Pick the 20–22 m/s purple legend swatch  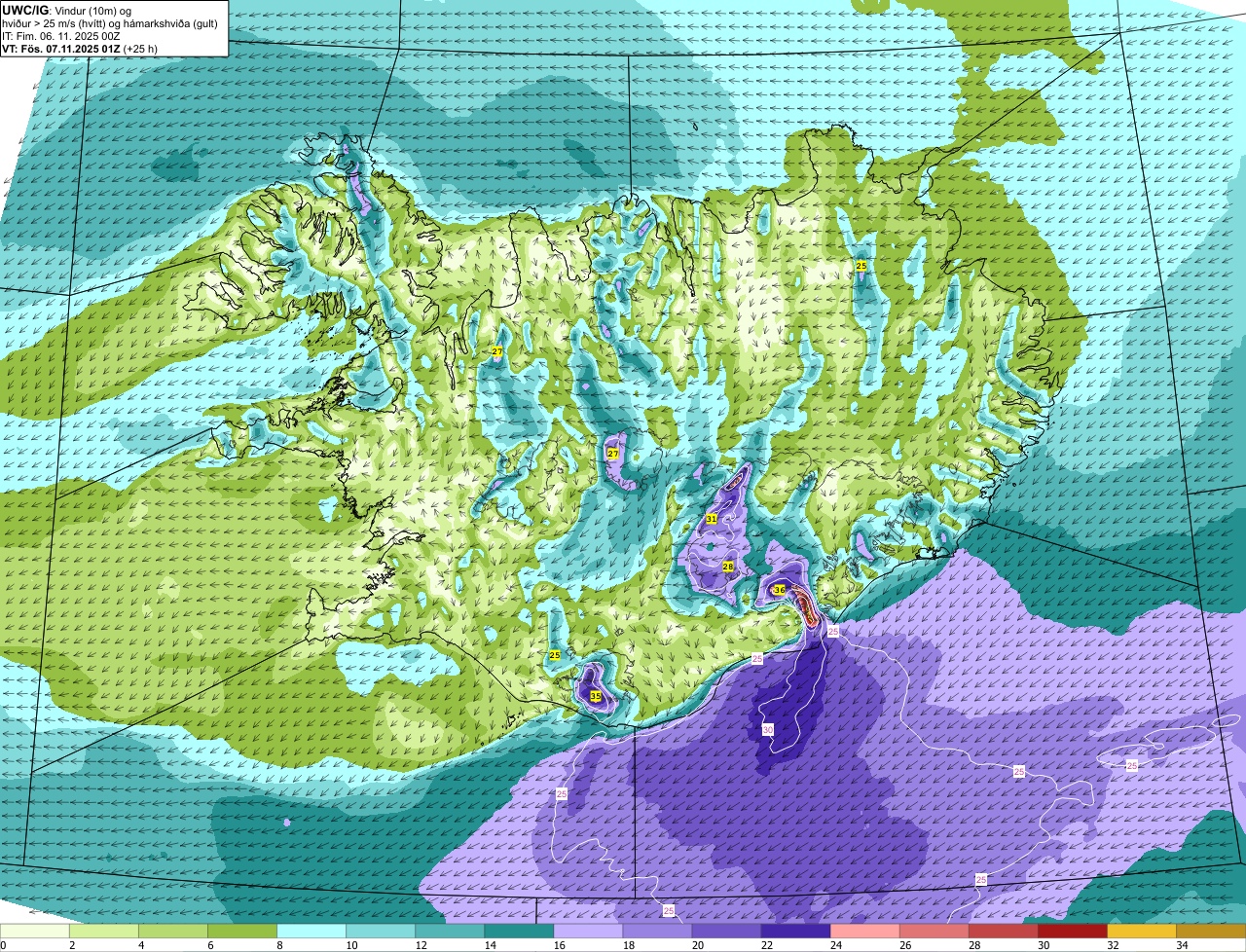pyautogui.click(x=726, y=932)
